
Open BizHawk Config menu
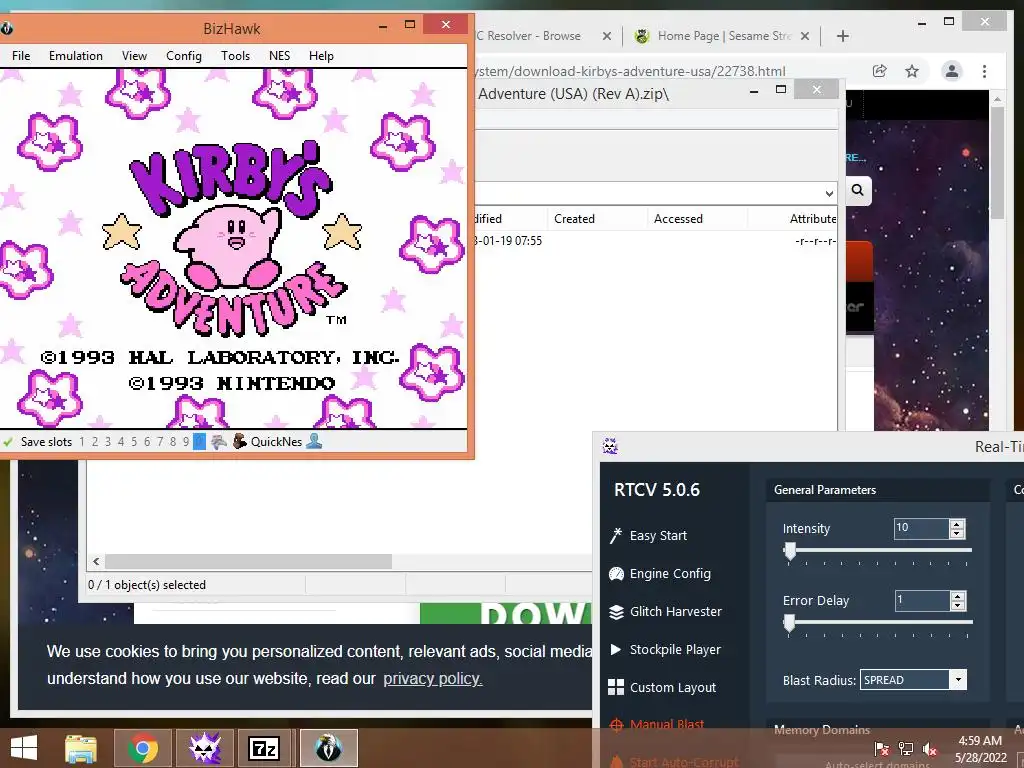coord(184,56)
